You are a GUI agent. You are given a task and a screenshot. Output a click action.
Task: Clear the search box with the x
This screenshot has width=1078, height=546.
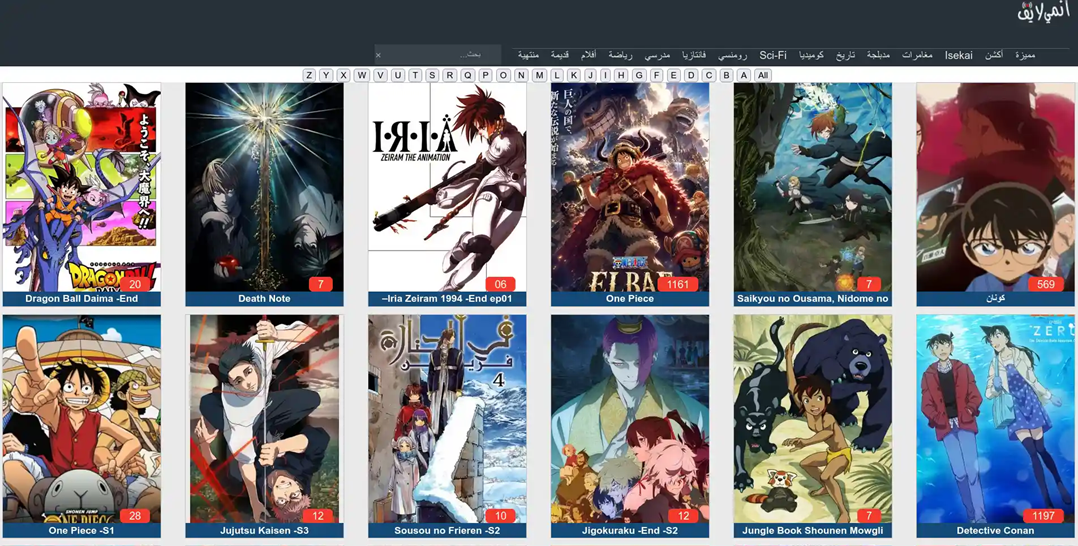[x=378, y=55]
